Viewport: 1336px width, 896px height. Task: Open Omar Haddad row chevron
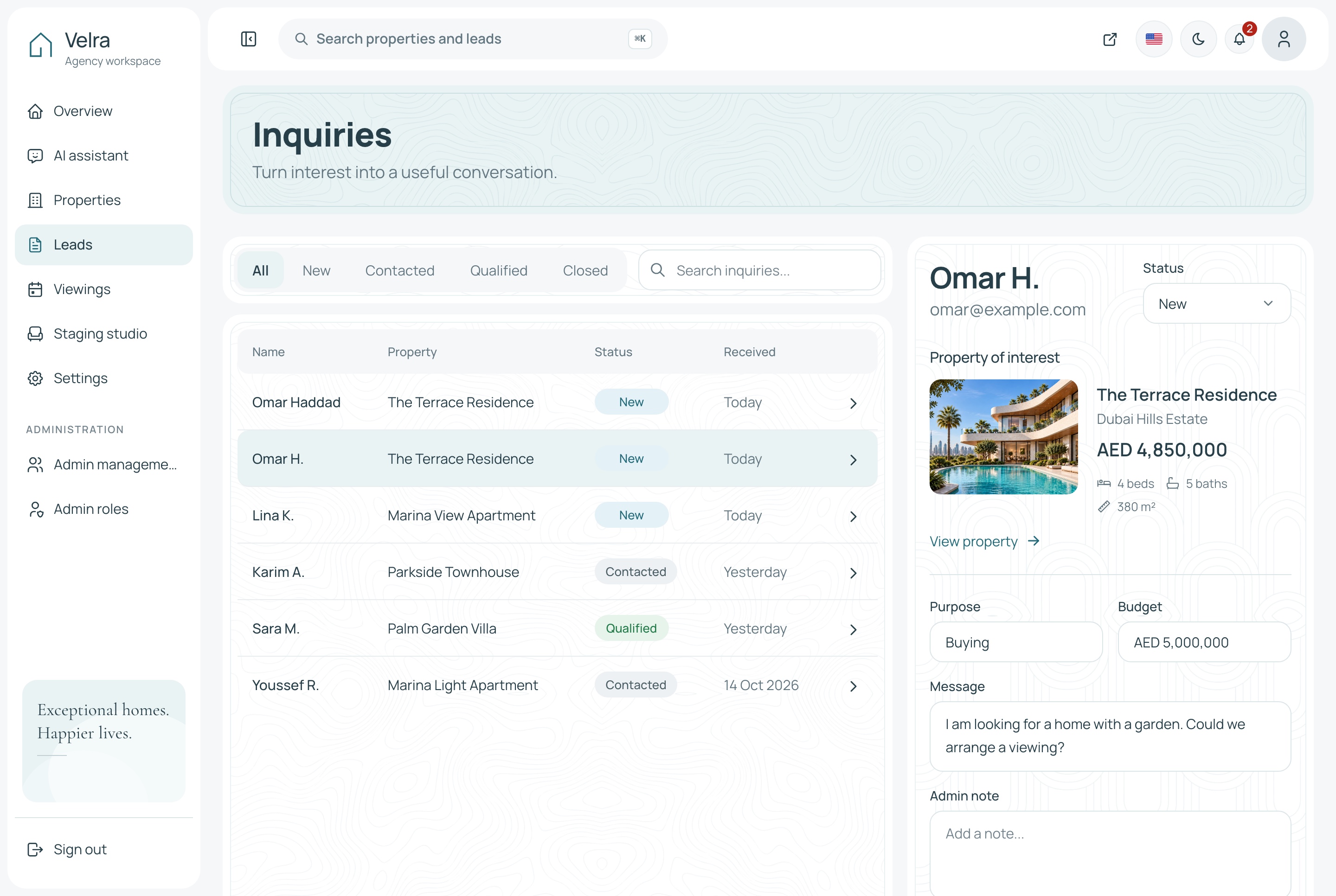click(x=853, y=403)
